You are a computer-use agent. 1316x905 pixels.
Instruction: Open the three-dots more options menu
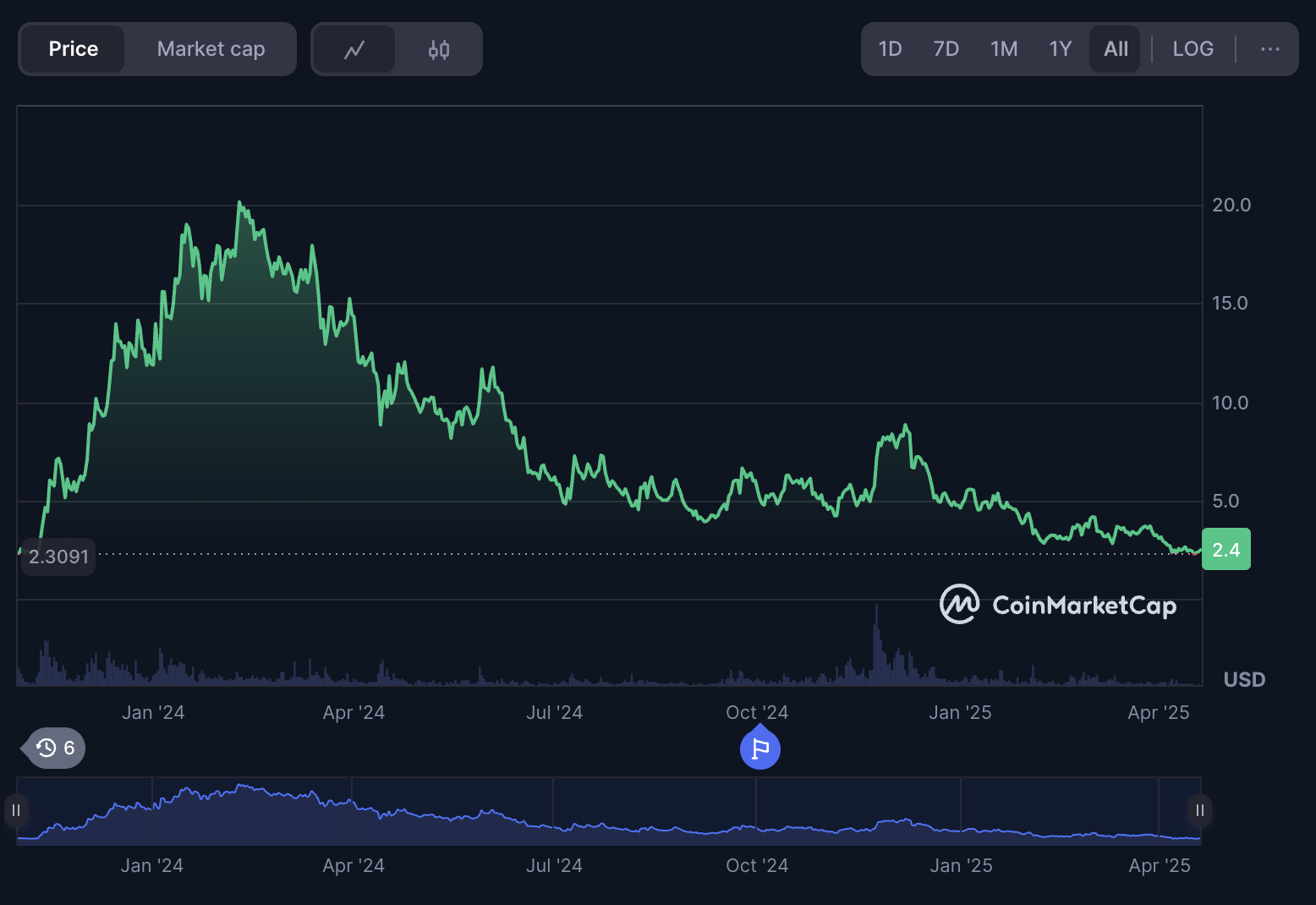1269,49
